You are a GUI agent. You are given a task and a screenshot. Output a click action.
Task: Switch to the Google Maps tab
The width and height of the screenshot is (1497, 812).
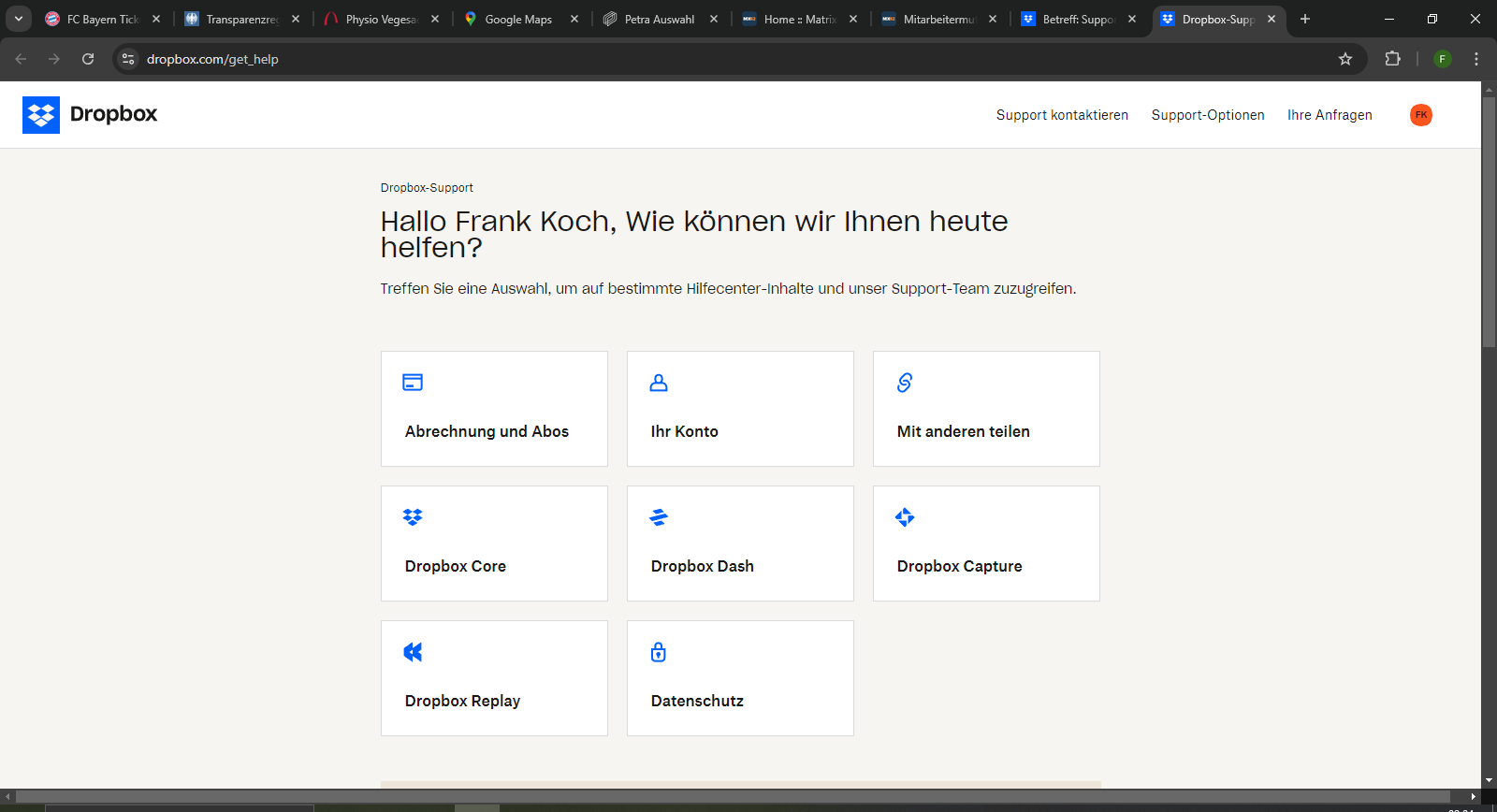[517, 20]
